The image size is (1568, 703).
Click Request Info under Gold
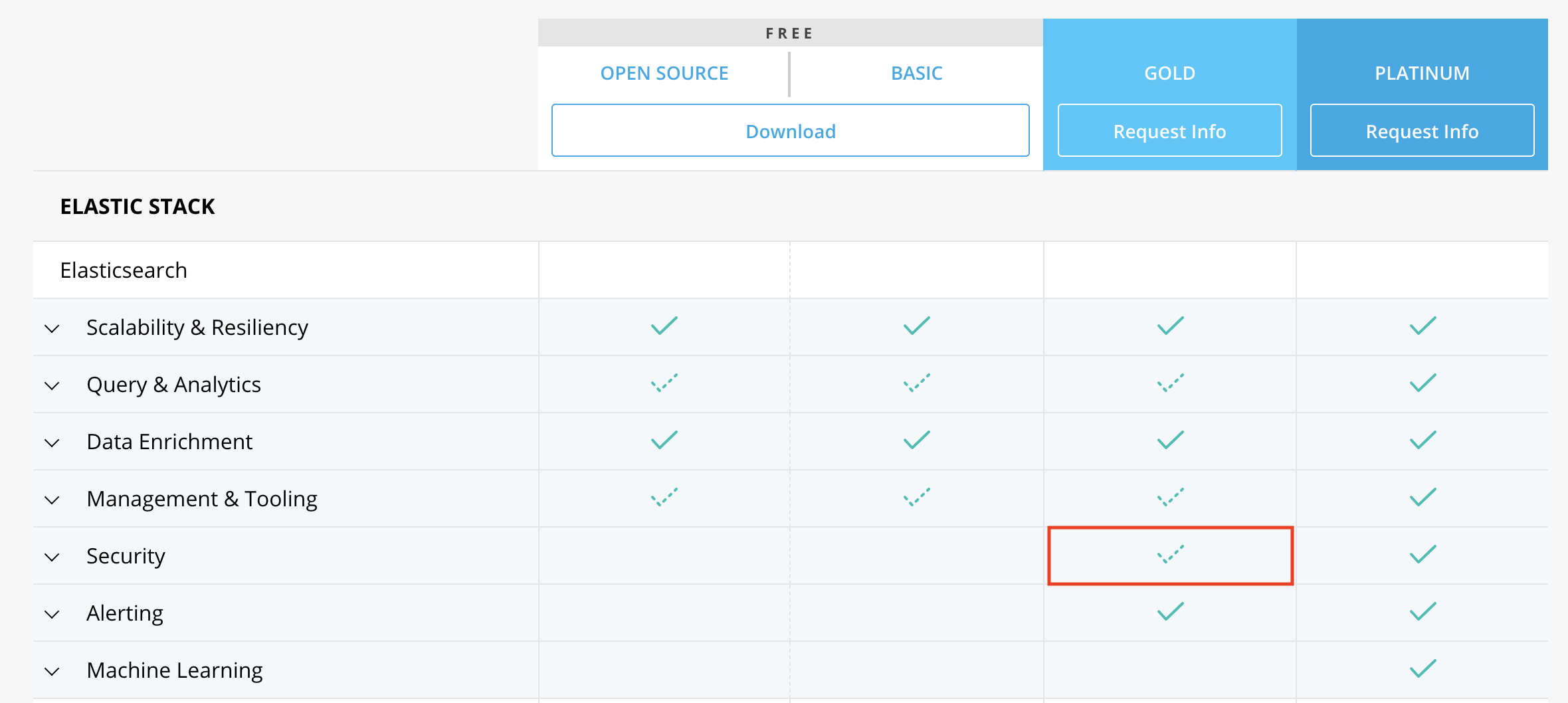click(x=1169, y=130)
